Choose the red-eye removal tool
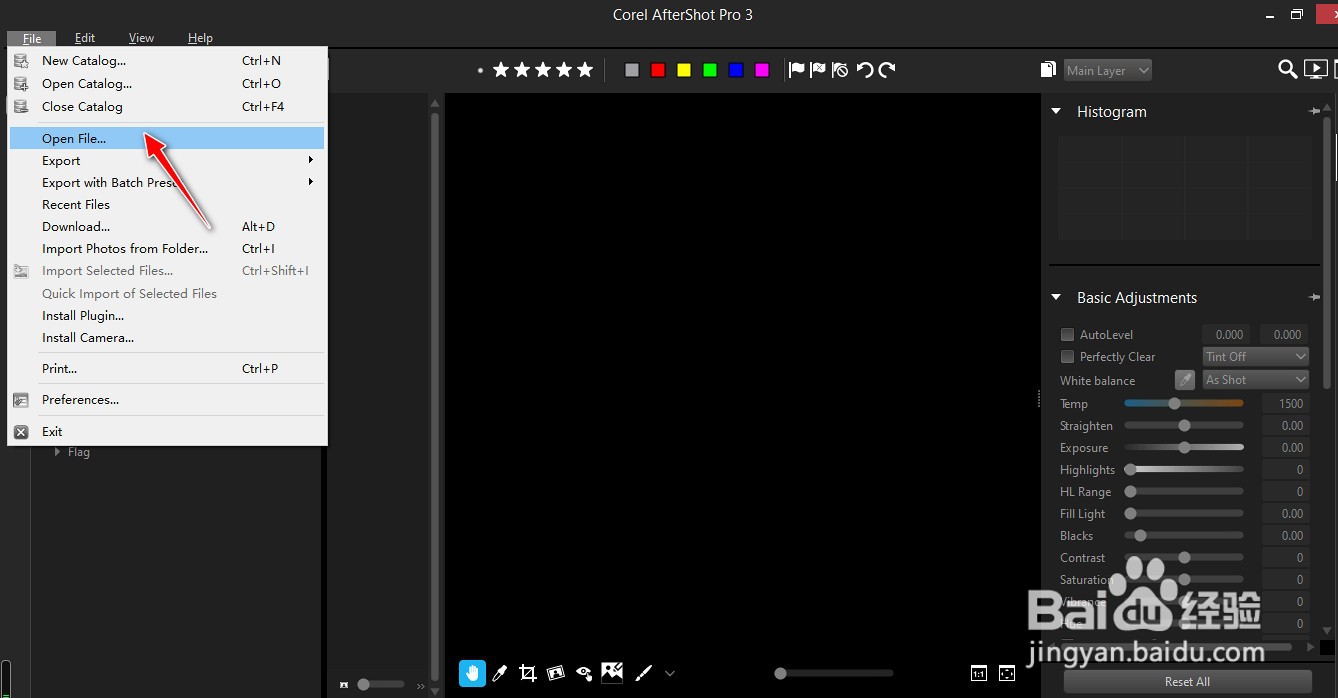The image size is (1338, 698). [584, 673]
